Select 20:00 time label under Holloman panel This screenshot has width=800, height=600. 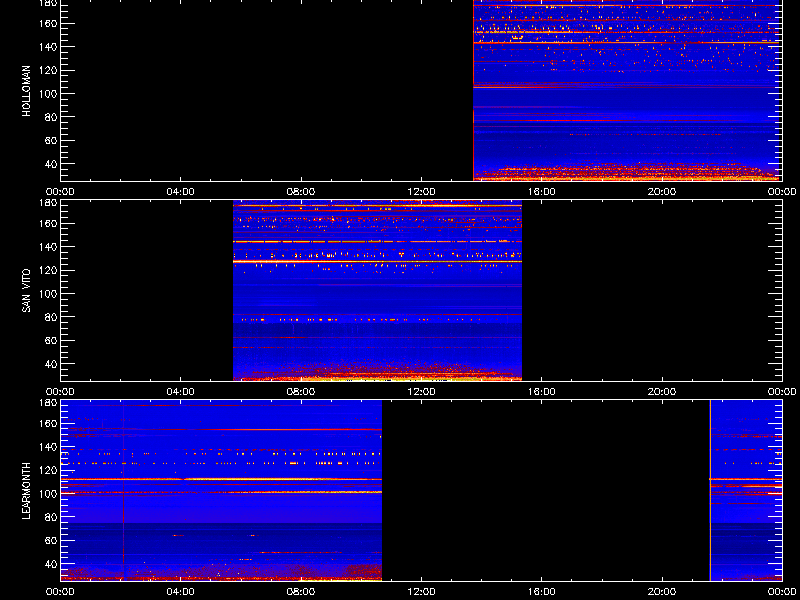pyautogui.click(x=662, y=192)
